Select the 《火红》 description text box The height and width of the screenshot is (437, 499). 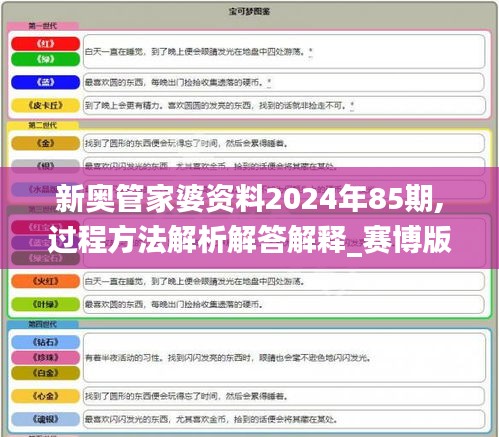point(284,281)
